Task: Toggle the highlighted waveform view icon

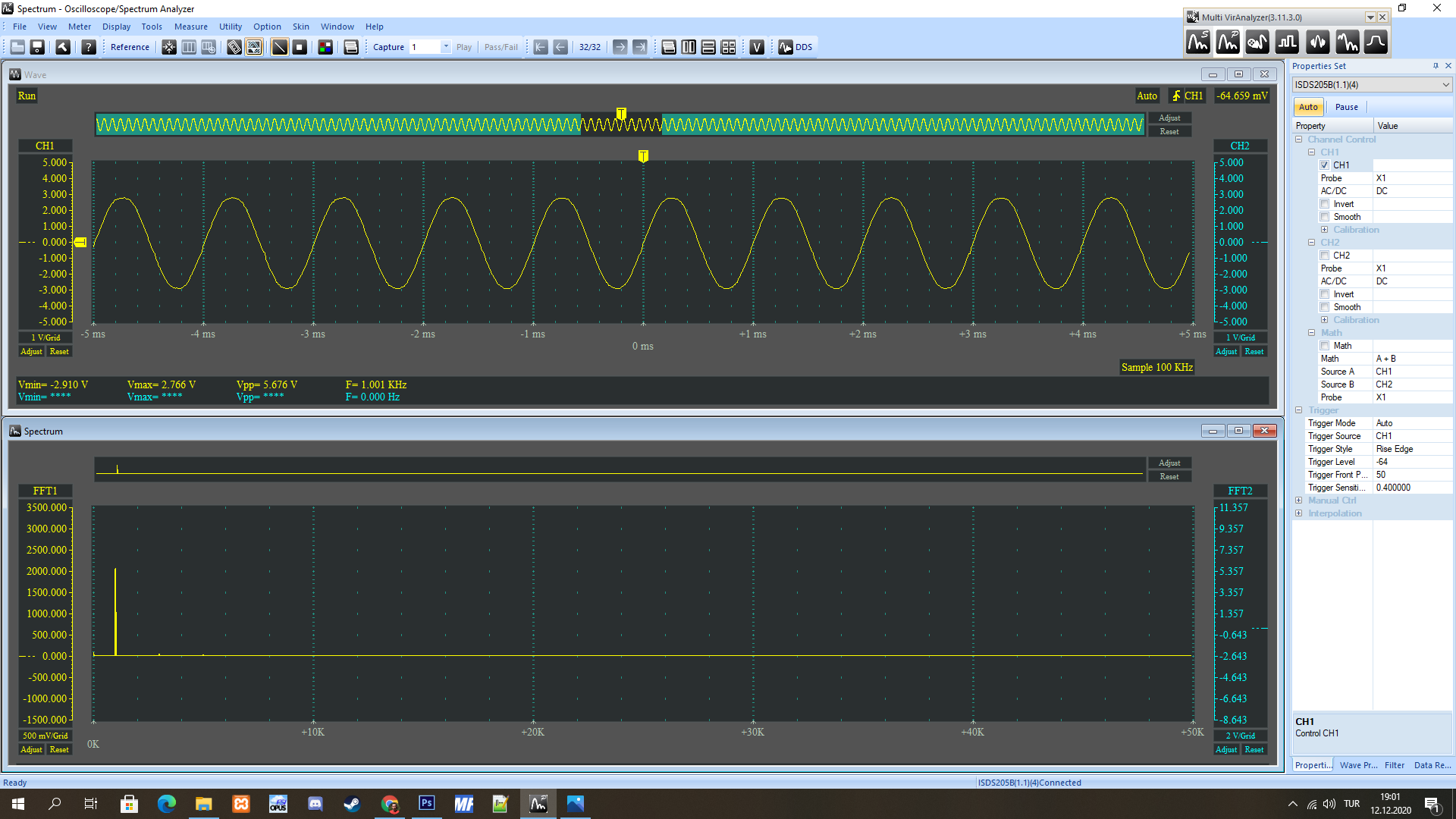Action: [x=254, y=47]
